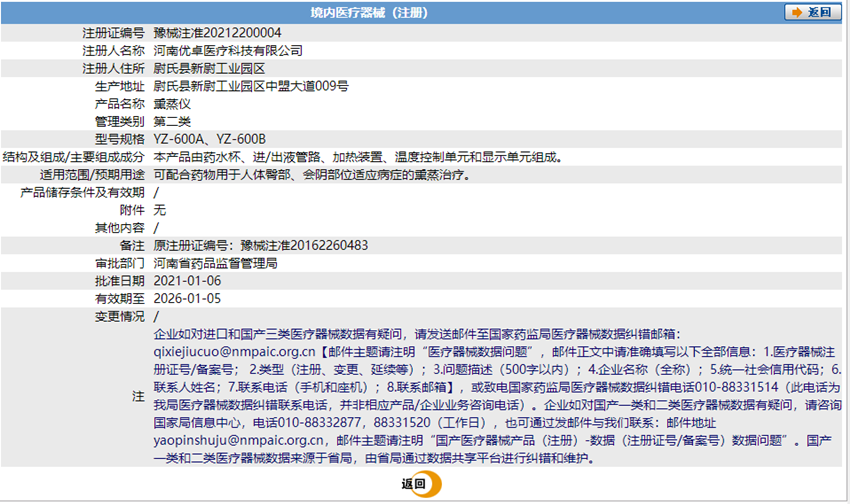
Task: Click the bottom 返回 button with orange circle
Action: click(421, 484)
